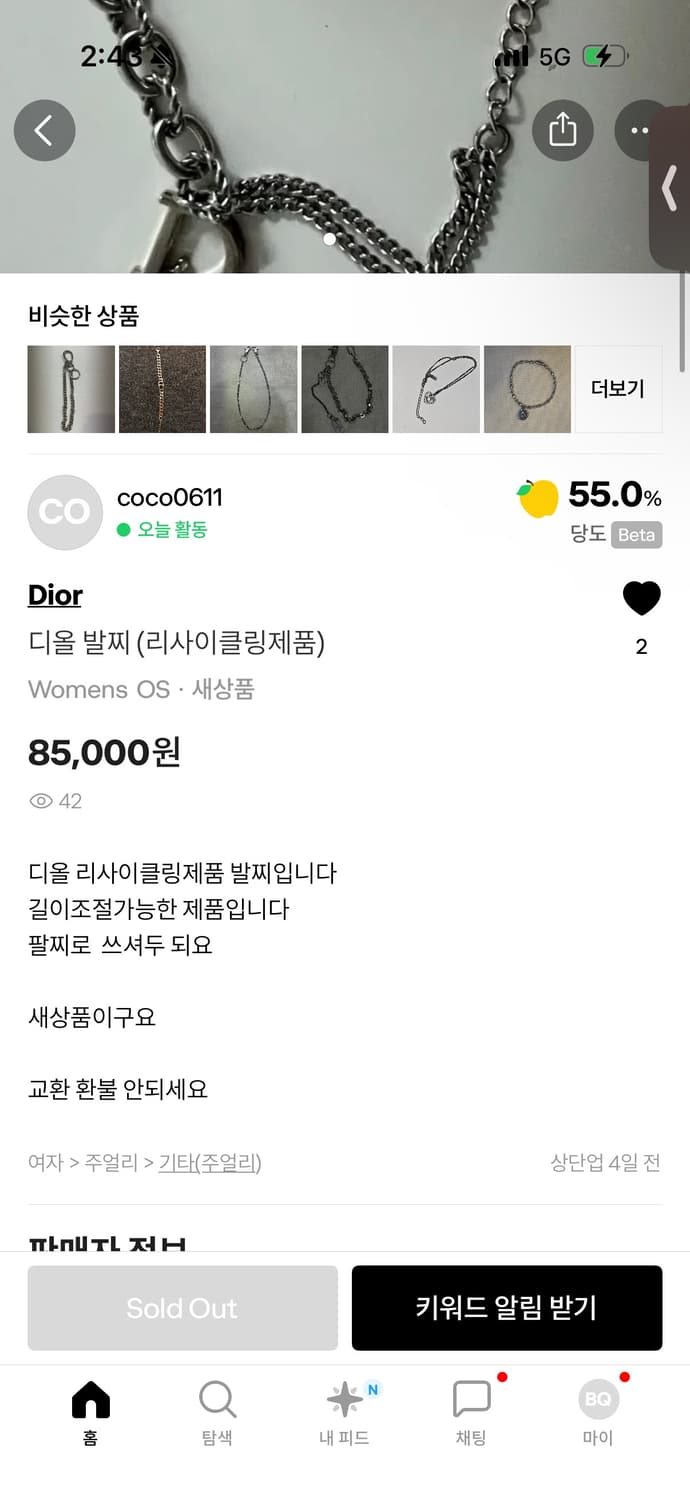The height and width of the screenshot is (1500, 690).
Task: Tap the 당도 lemon badge
Action: (x=538, y=498)
